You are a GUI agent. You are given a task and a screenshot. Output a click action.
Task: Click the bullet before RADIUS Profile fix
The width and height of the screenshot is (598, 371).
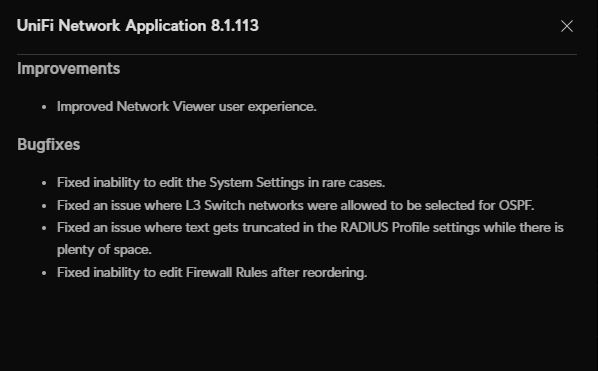point(44,228)
